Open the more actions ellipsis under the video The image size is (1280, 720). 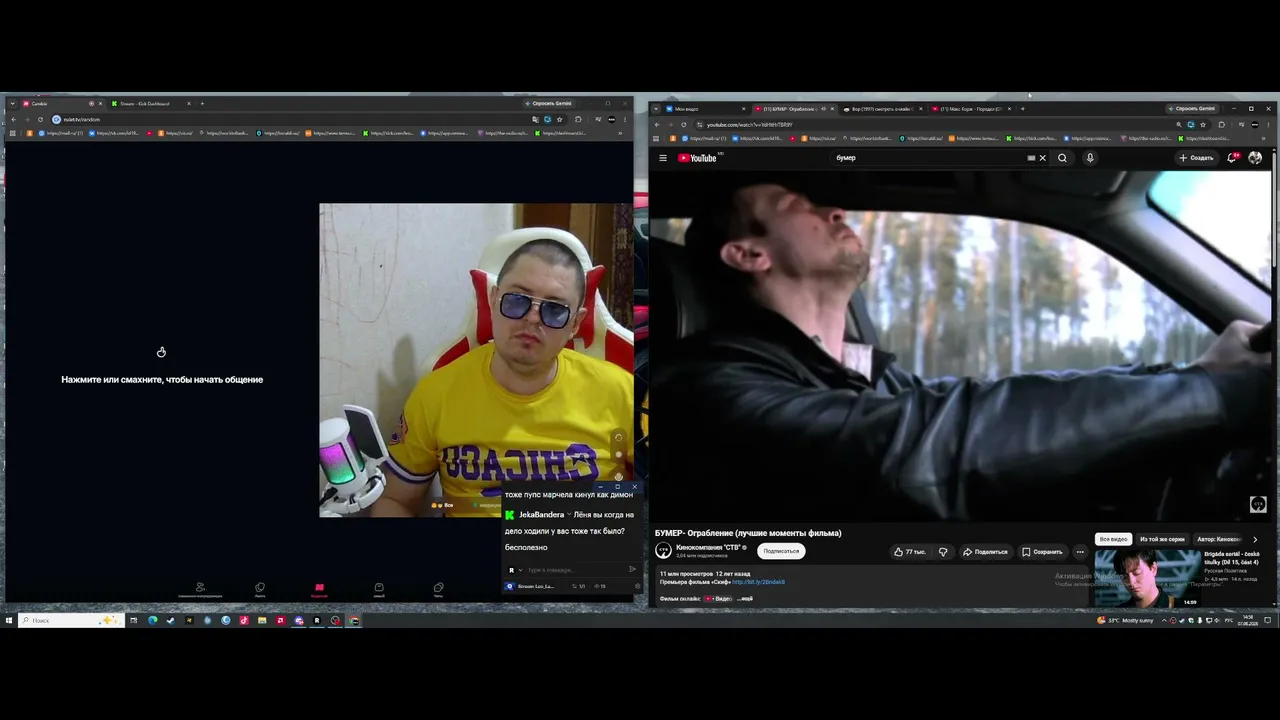tap(1080, 552)
